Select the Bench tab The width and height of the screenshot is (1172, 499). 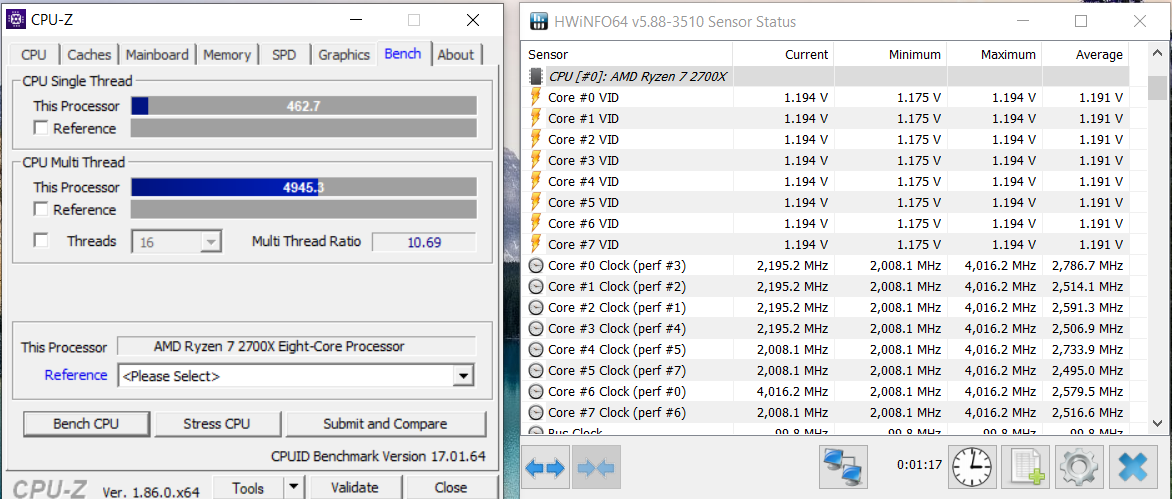[x=403, y=53]
